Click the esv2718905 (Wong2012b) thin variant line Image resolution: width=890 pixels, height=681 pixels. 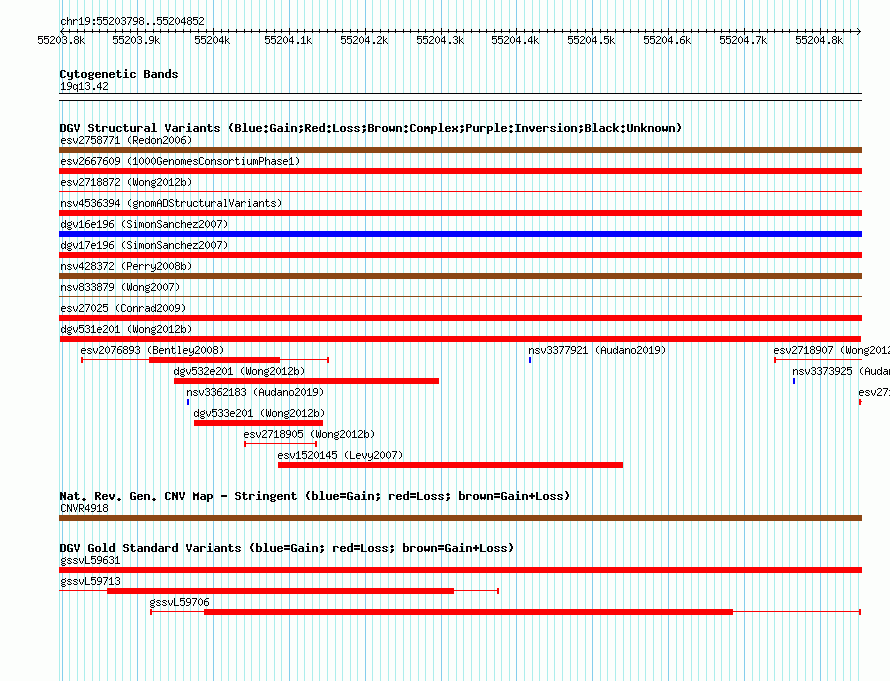click(x=280, y=444)
